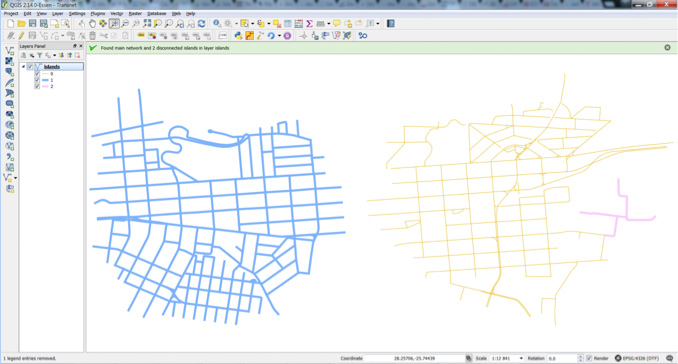
Task: Click the messages log bubble in status bar
Action: click(669, 358)
